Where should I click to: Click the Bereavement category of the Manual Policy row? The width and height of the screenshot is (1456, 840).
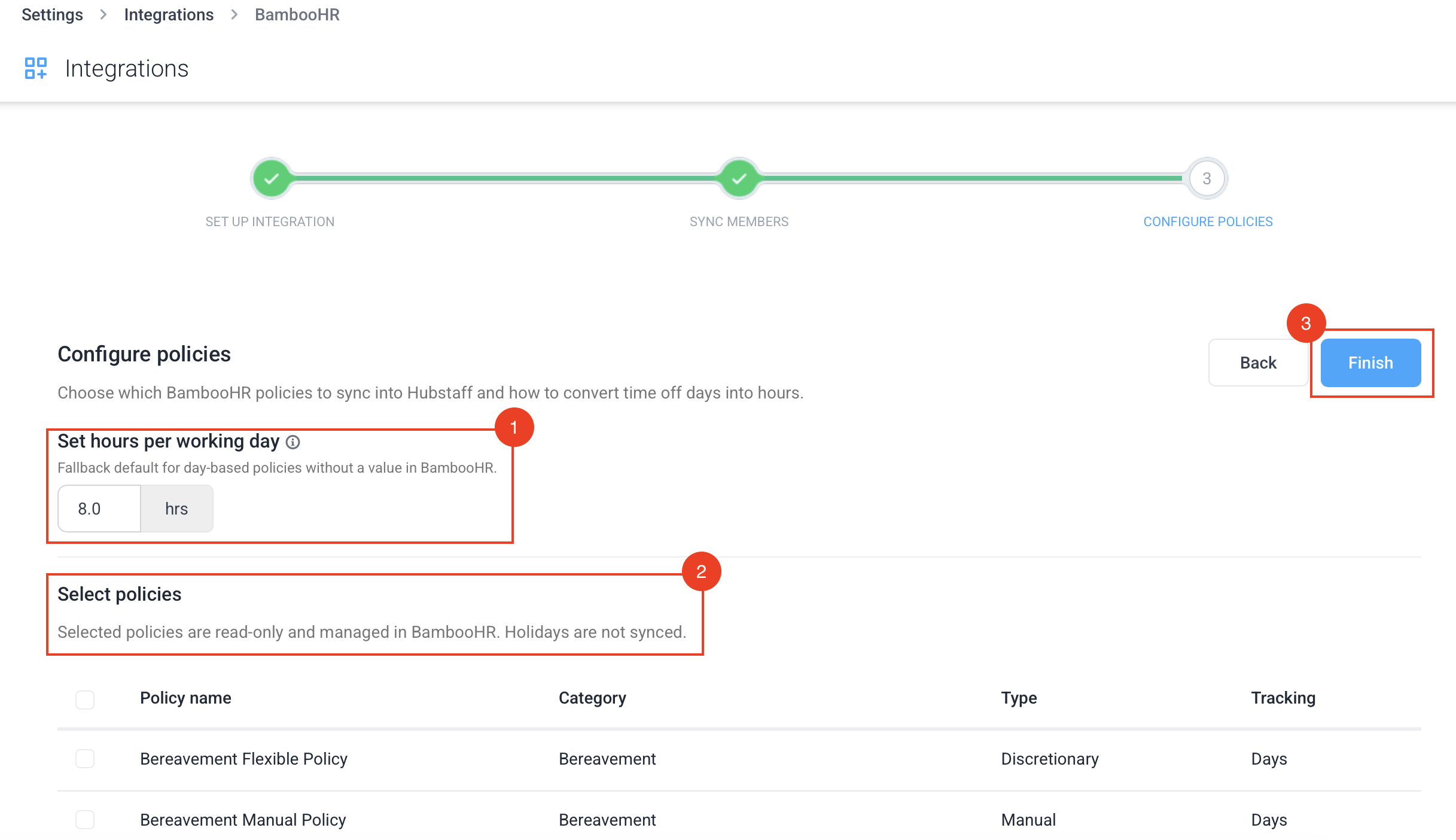click(x=607, y=820)
